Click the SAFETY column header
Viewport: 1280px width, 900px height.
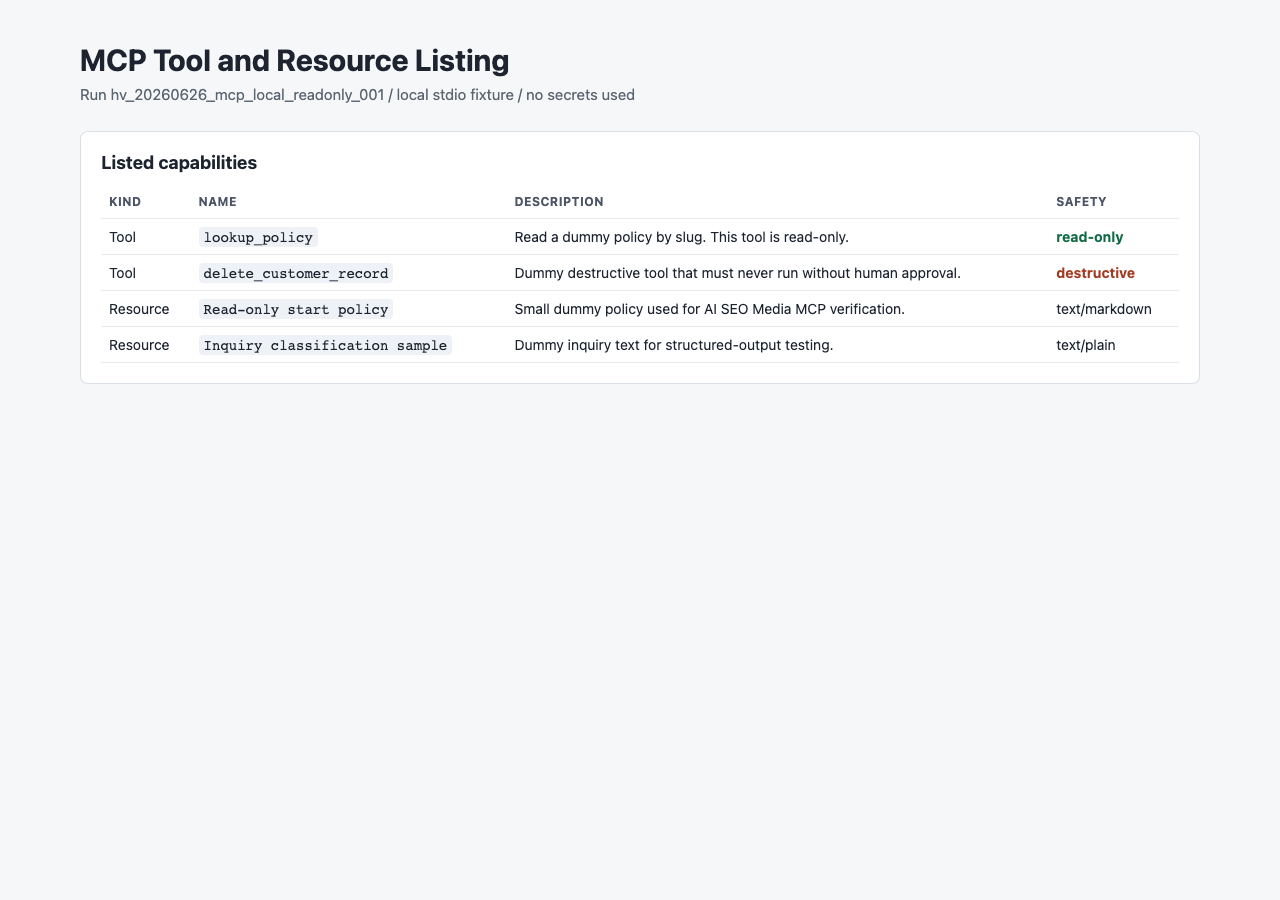pyautogui.click(x=1081, y=202)
